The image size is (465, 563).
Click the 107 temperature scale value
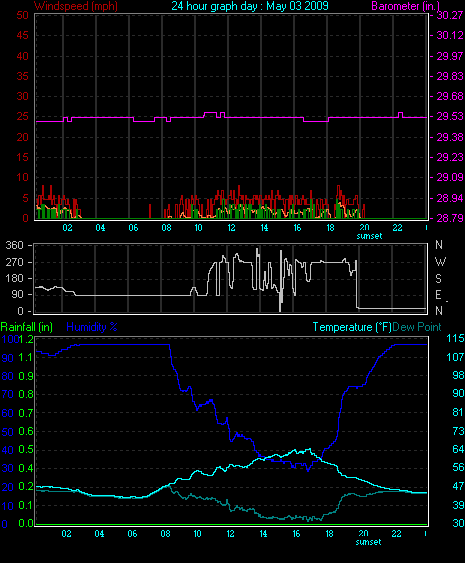point(455,357)
